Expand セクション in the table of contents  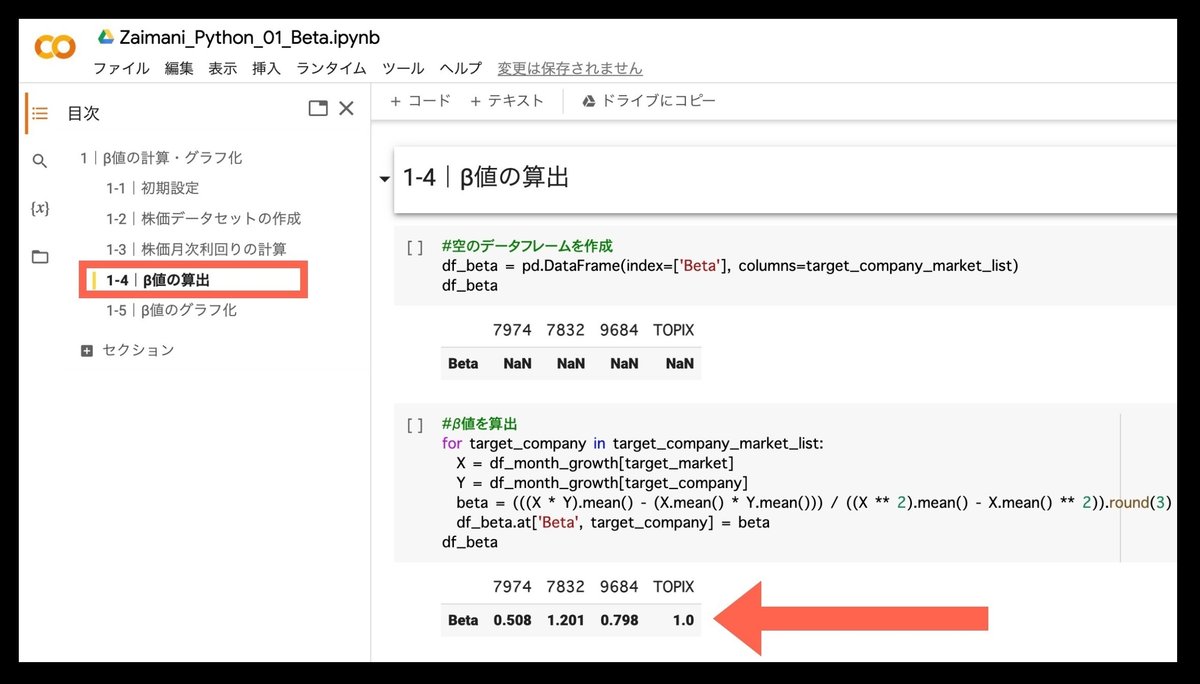coord(88,349)
